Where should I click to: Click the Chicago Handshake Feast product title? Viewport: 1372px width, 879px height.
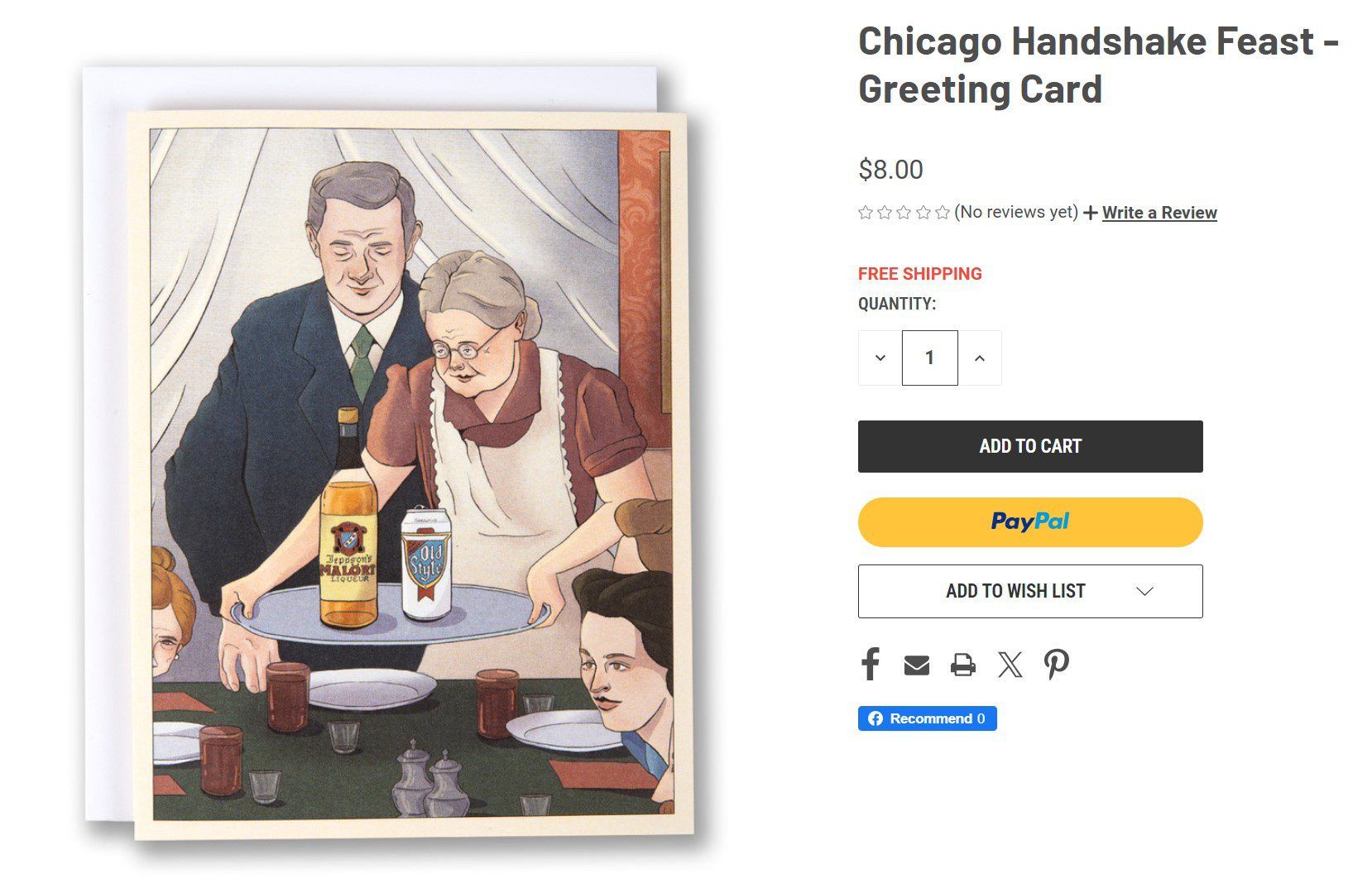coord(1098,65)
